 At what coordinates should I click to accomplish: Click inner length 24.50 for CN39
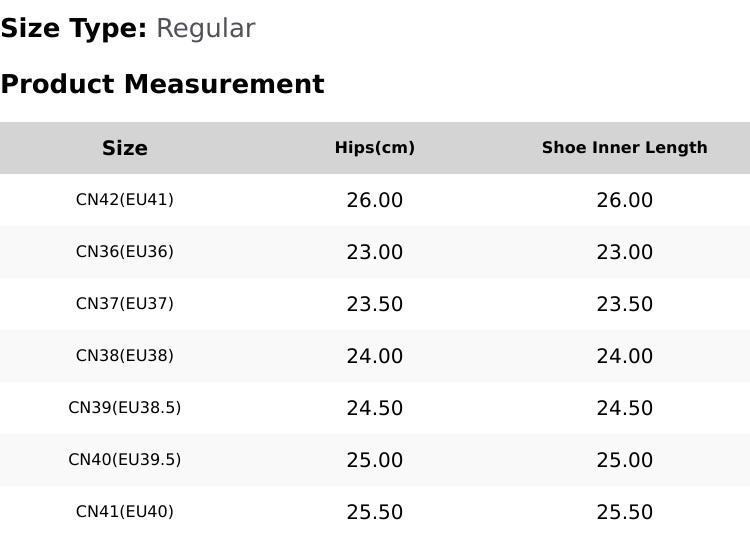625,408
